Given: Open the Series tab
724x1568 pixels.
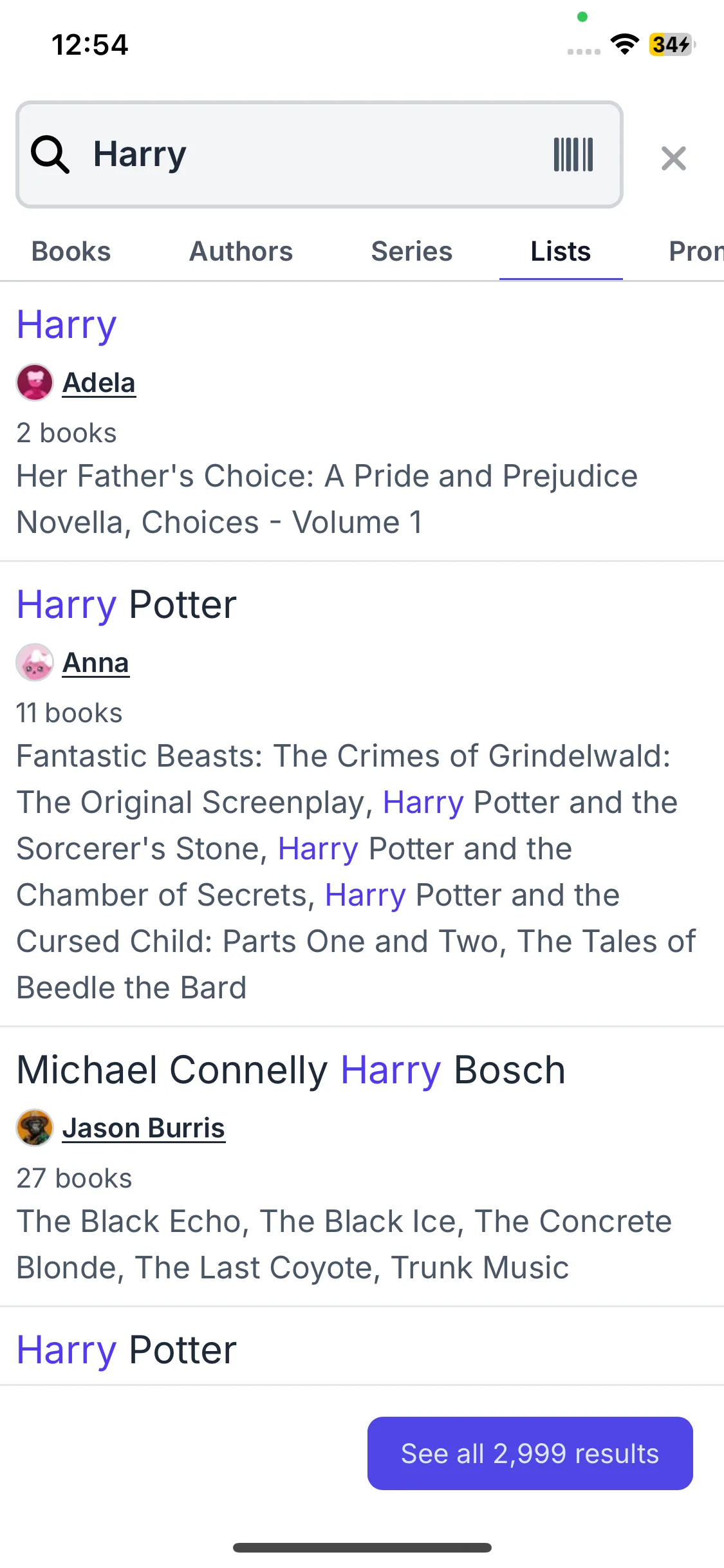Looking at the screenshot, I should [x=411, y=252].
